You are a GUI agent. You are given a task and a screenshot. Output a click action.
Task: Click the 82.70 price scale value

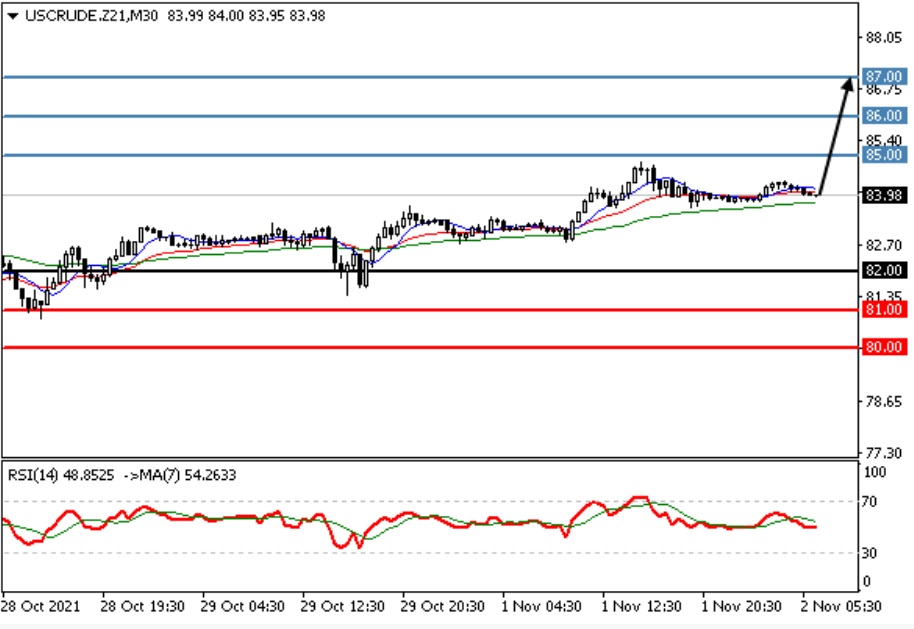[884, 245]
